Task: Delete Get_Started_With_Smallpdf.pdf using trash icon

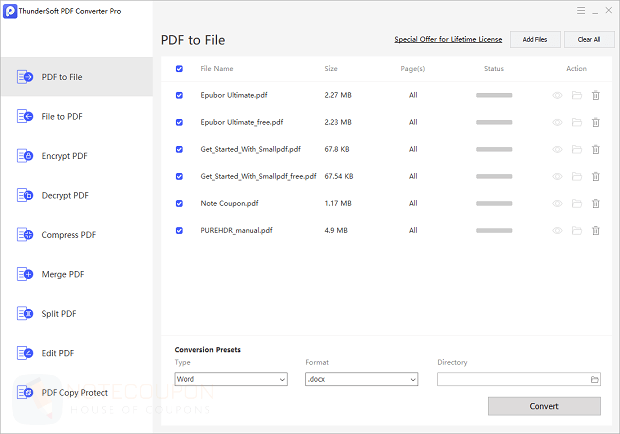Action: [596, 149]
